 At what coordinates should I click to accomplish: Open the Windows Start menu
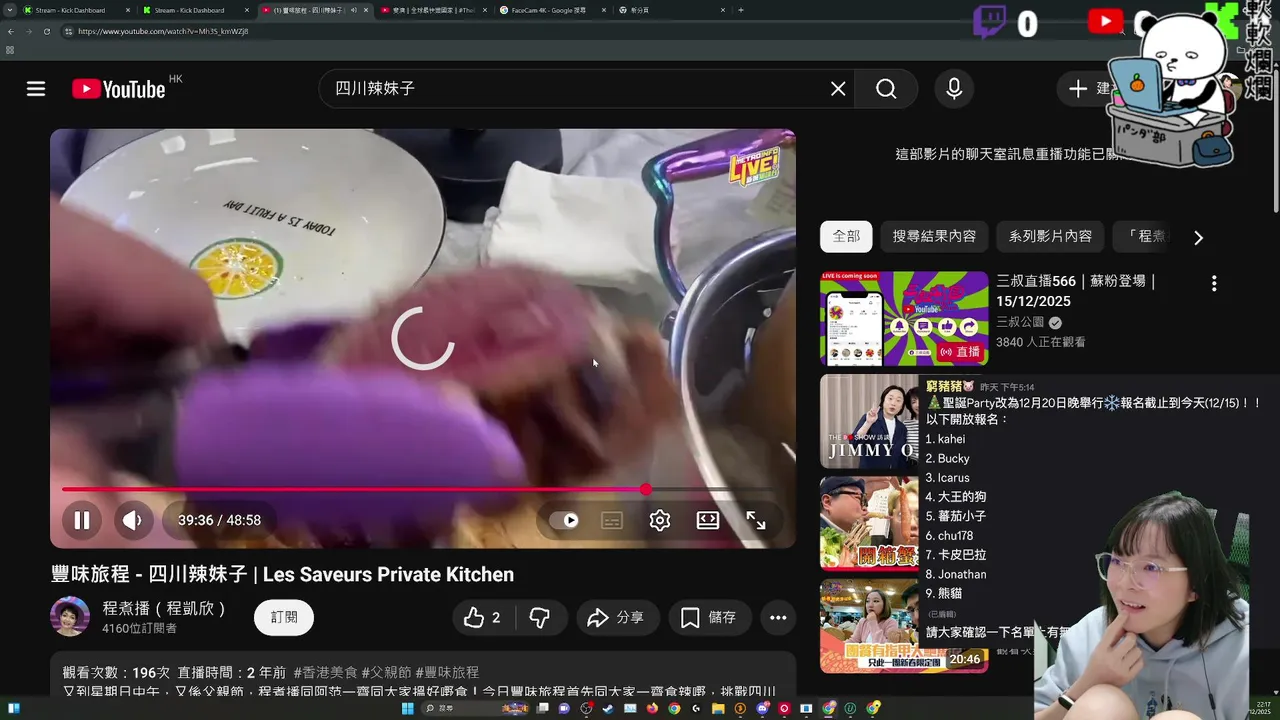pyautogui.click(x=408, y=708)
